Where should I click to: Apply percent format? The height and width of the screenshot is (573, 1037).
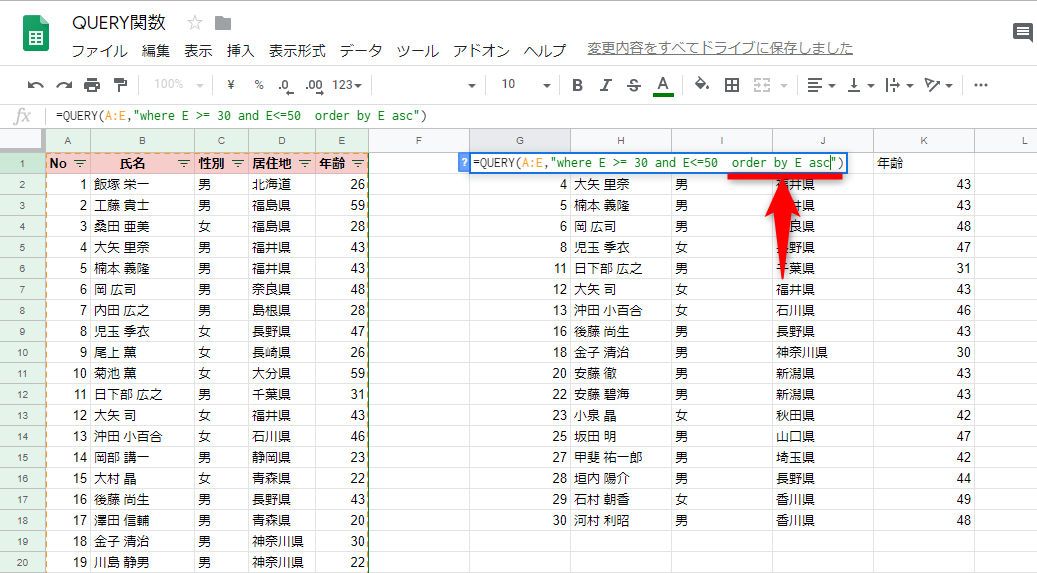(x=259, y=85)
